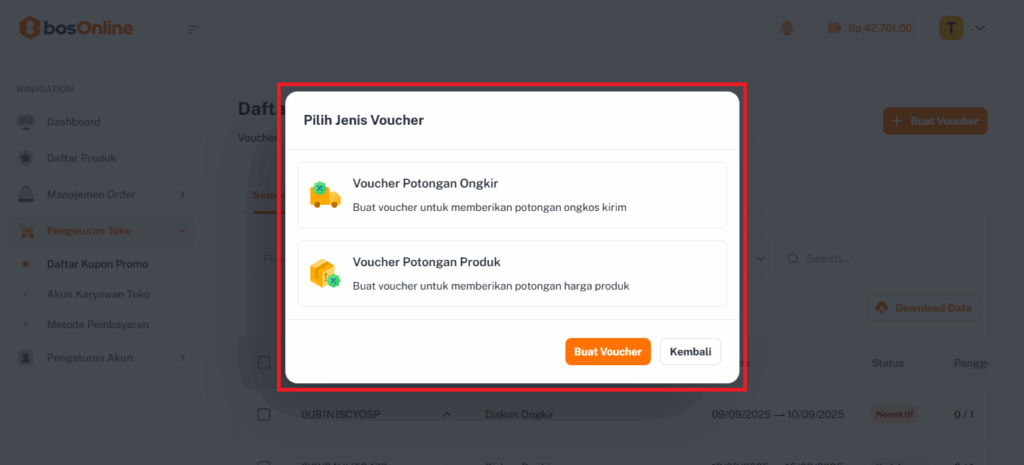1024x465 pixels.
Task: Go to Metode Pembayaran menu item
Action: pyautogui.click(x=97, y=325)
